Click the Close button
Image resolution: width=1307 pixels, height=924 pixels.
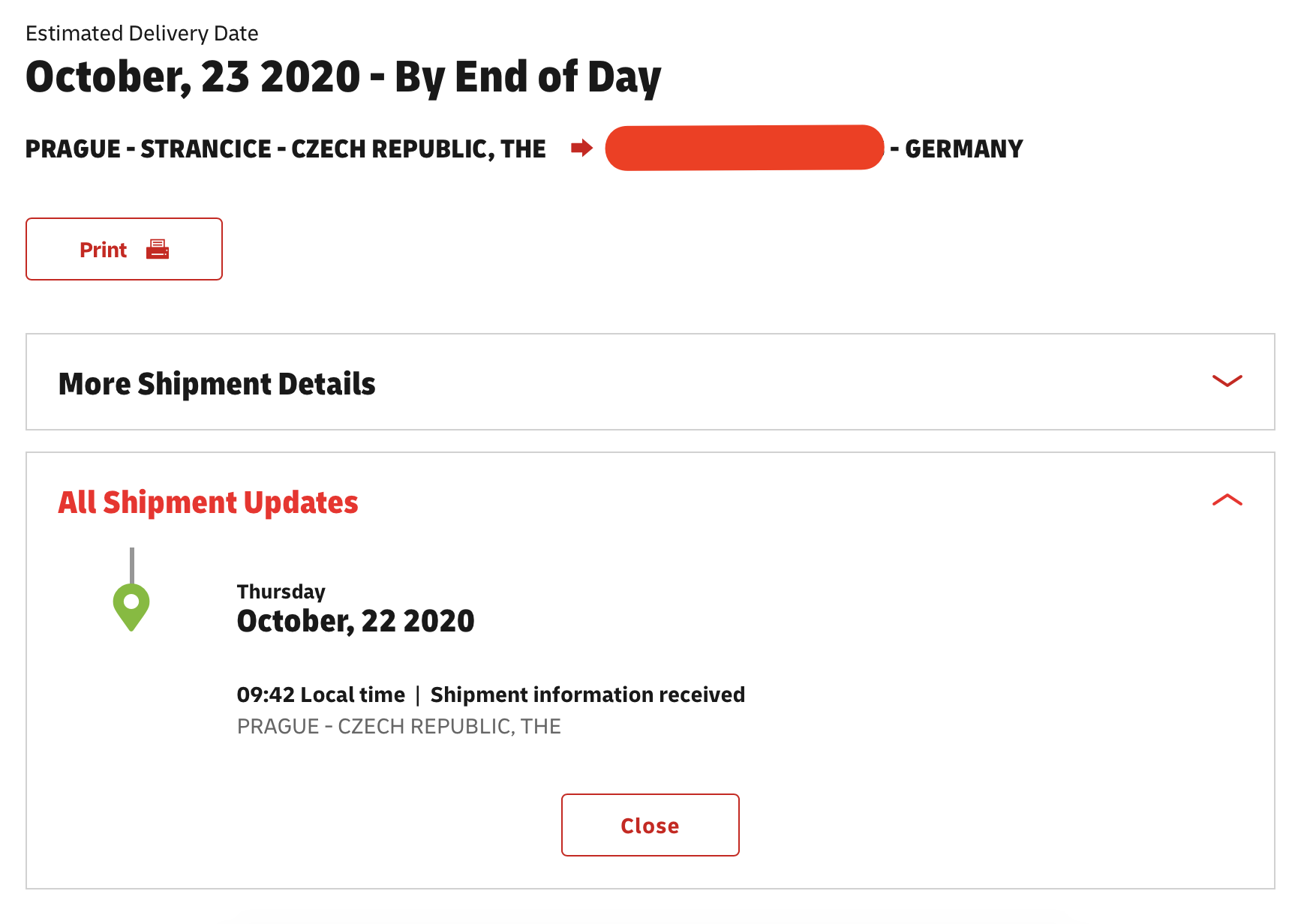click(x=650, y=825)
